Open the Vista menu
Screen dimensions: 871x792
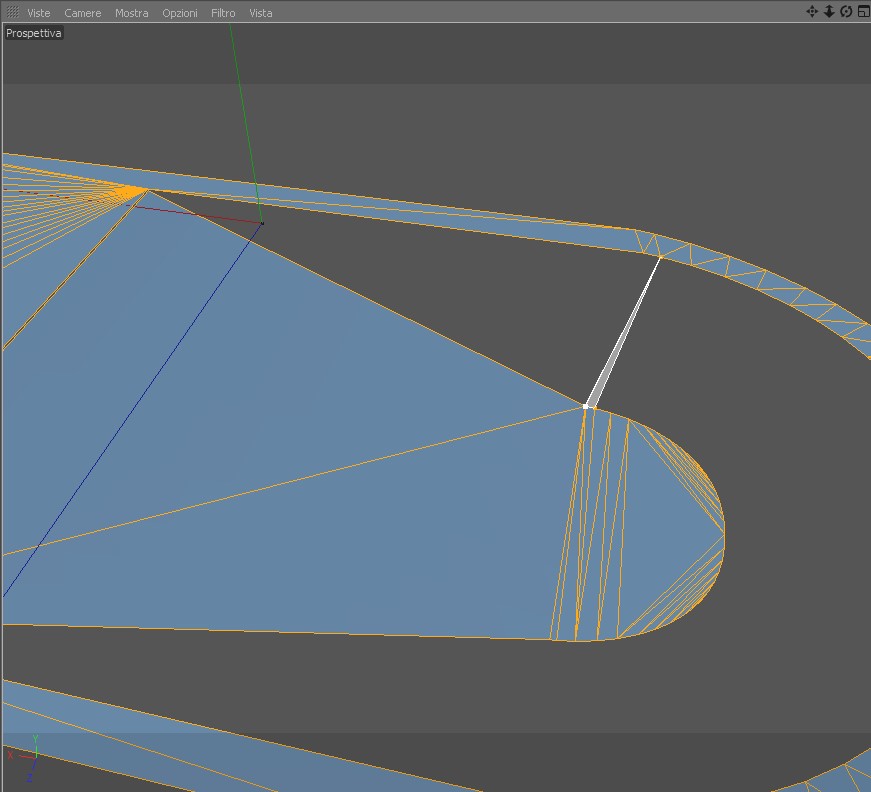coord(261,13)
